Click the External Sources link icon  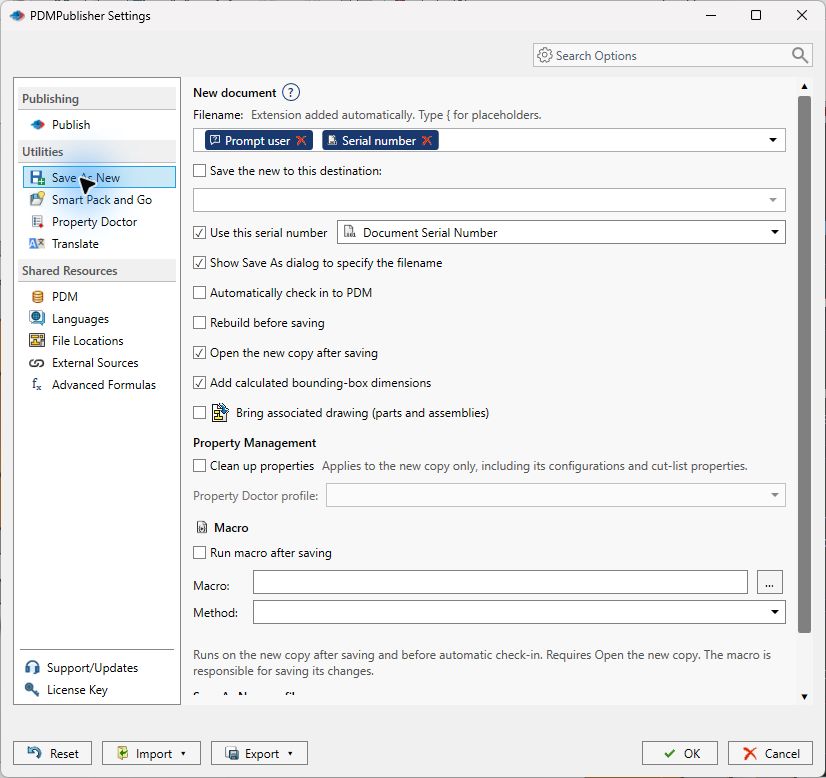click(x=36, y=363)
